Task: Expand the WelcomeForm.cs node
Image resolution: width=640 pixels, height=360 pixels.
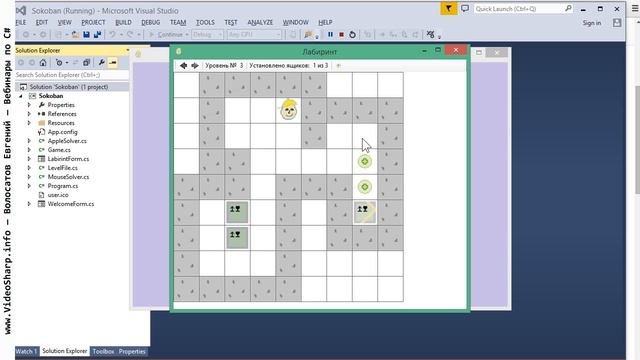Action: [x=29, y=204]
